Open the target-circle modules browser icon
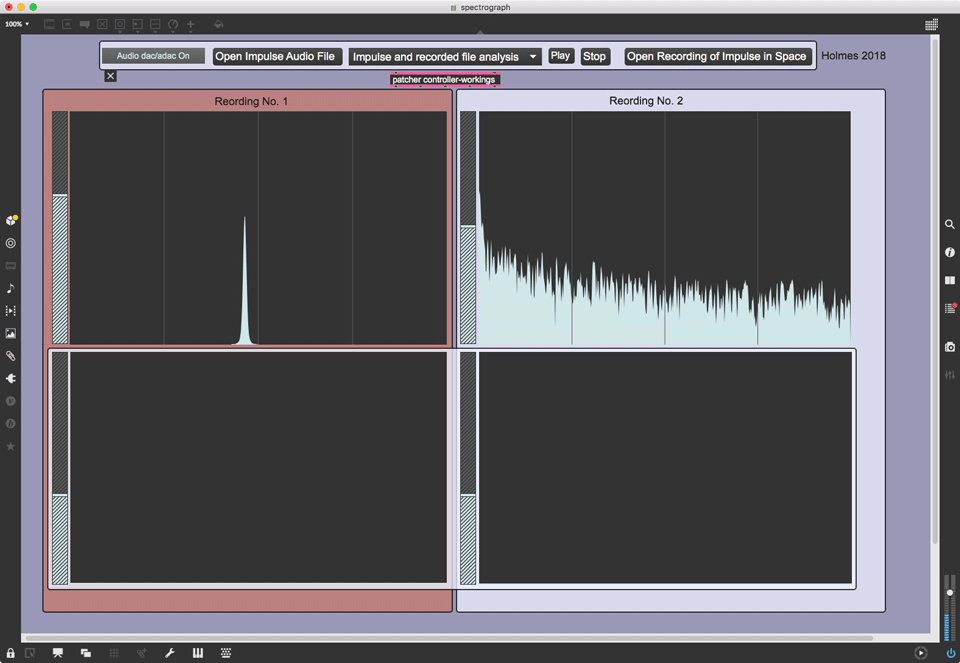The height and width of the screenshot is (663, 960). (x=10, y=243)
